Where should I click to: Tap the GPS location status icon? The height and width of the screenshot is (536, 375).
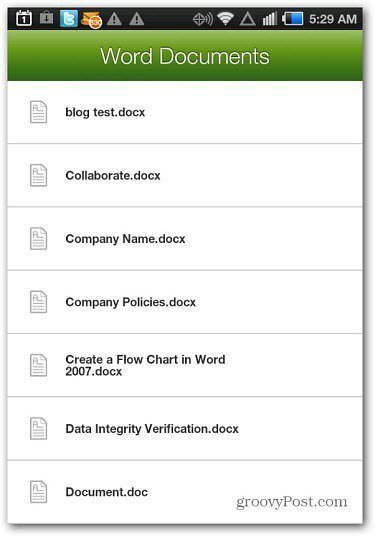tap(202, 19)
